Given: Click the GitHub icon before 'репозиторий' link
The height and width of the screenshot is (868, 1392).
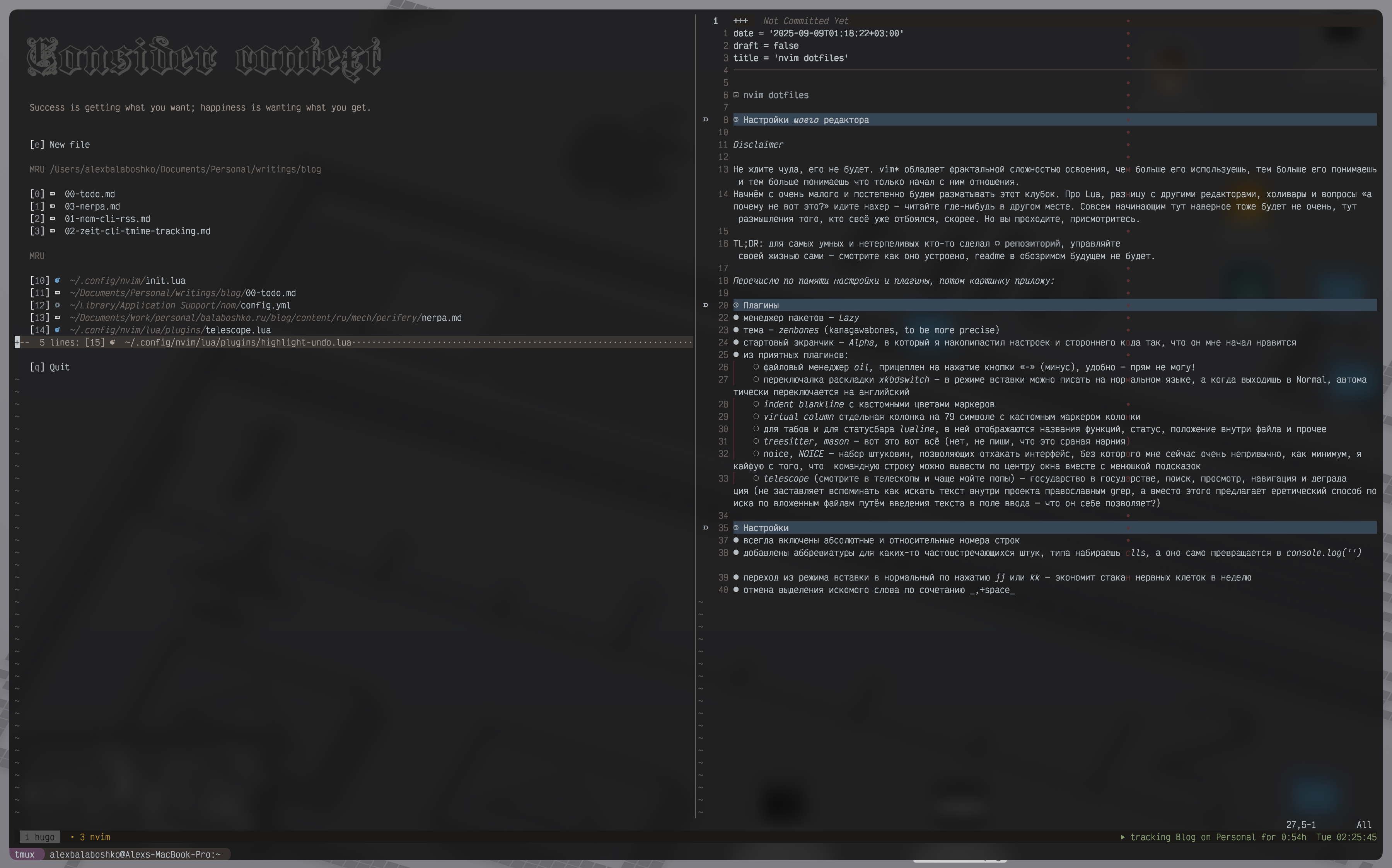Looking at the screenshot, I should click(997, 243).
